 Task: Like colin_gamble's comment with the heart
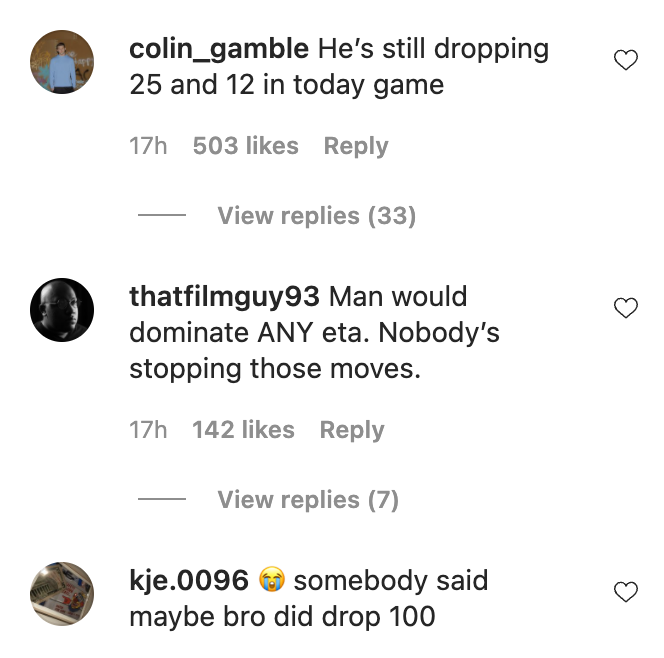tap(625, 61)
